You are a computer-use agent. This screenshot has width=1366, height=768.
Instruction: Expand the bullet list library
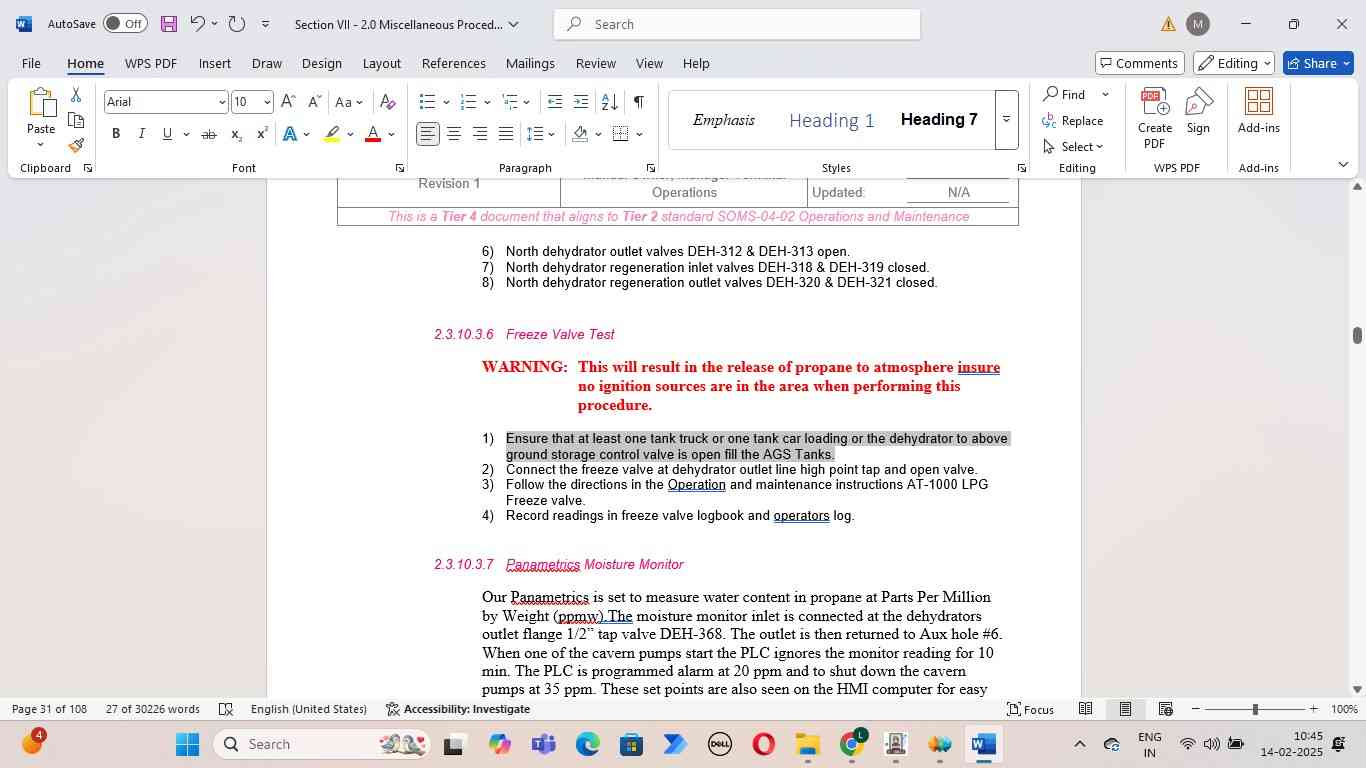[x=445, y=102]
